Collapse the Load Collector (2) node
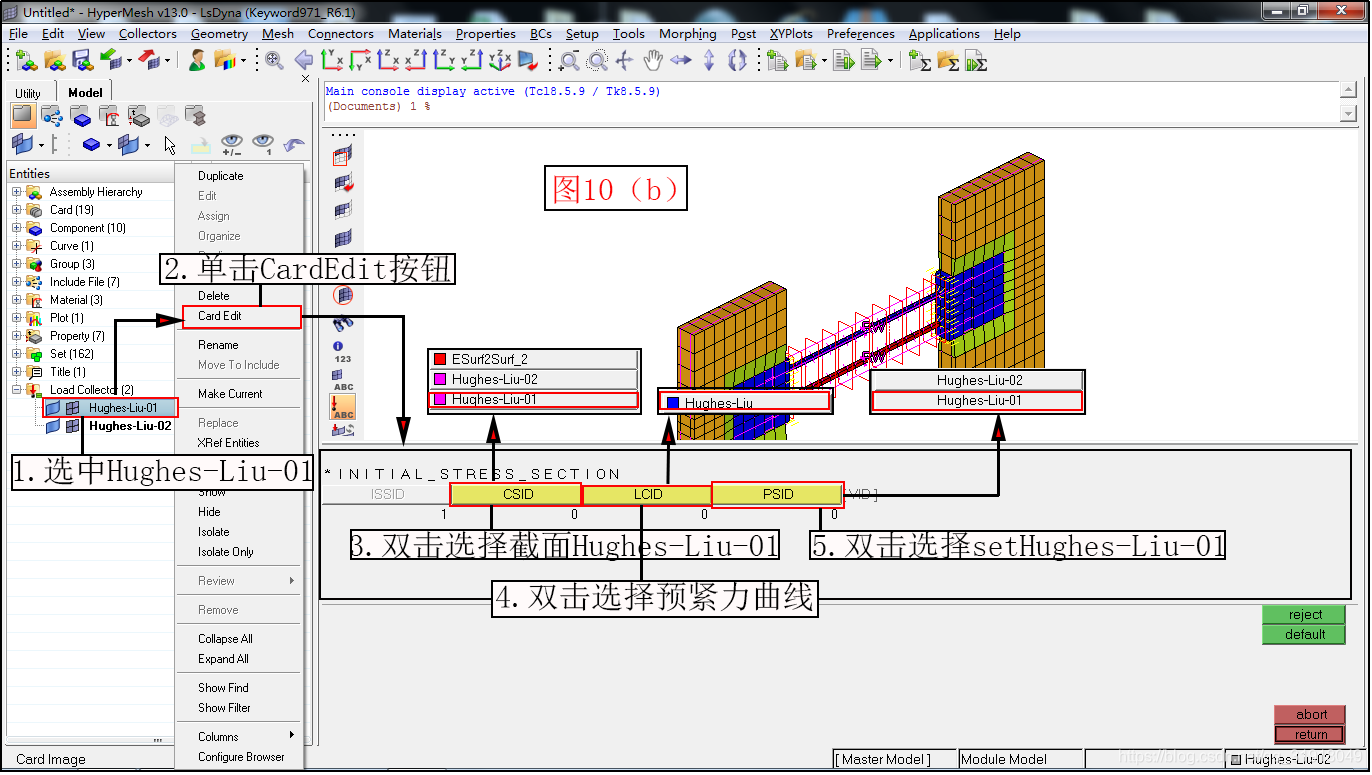Screen dimensions: 1372x775 16,390
